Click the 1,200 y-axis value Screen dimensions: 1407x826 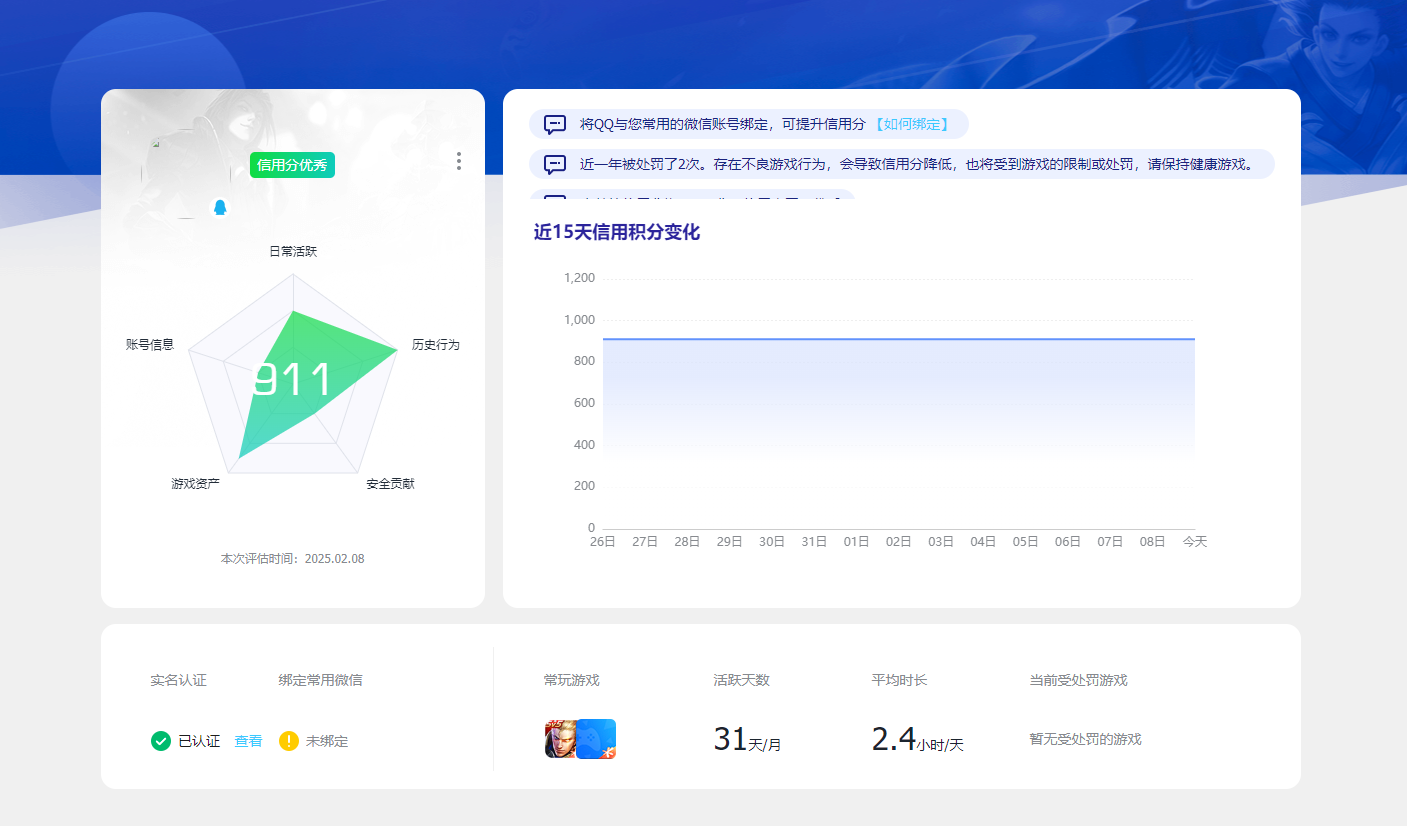coord(579,278)
